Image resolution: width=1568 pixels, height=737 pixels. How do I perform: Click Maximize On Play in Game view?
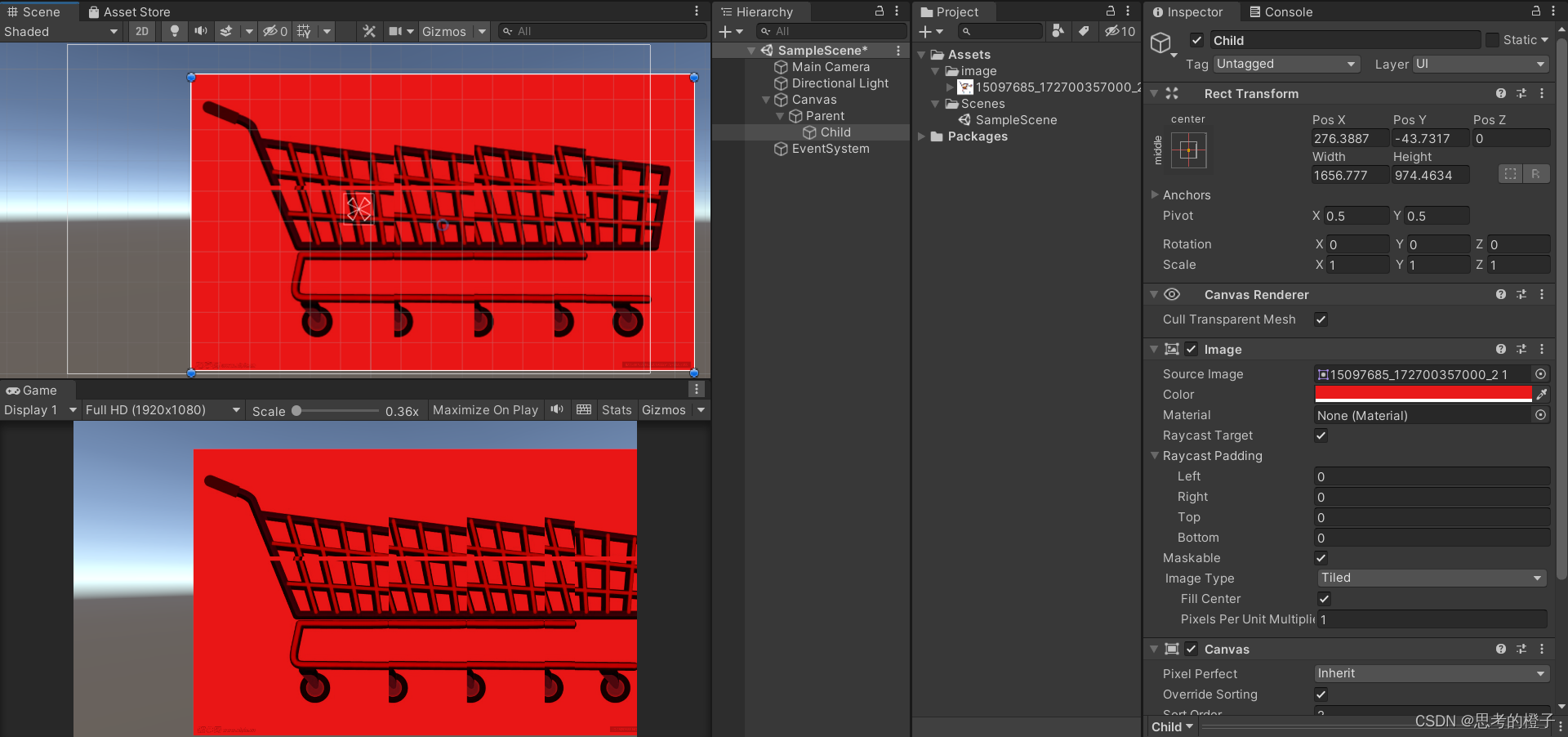tap(485, 409)
